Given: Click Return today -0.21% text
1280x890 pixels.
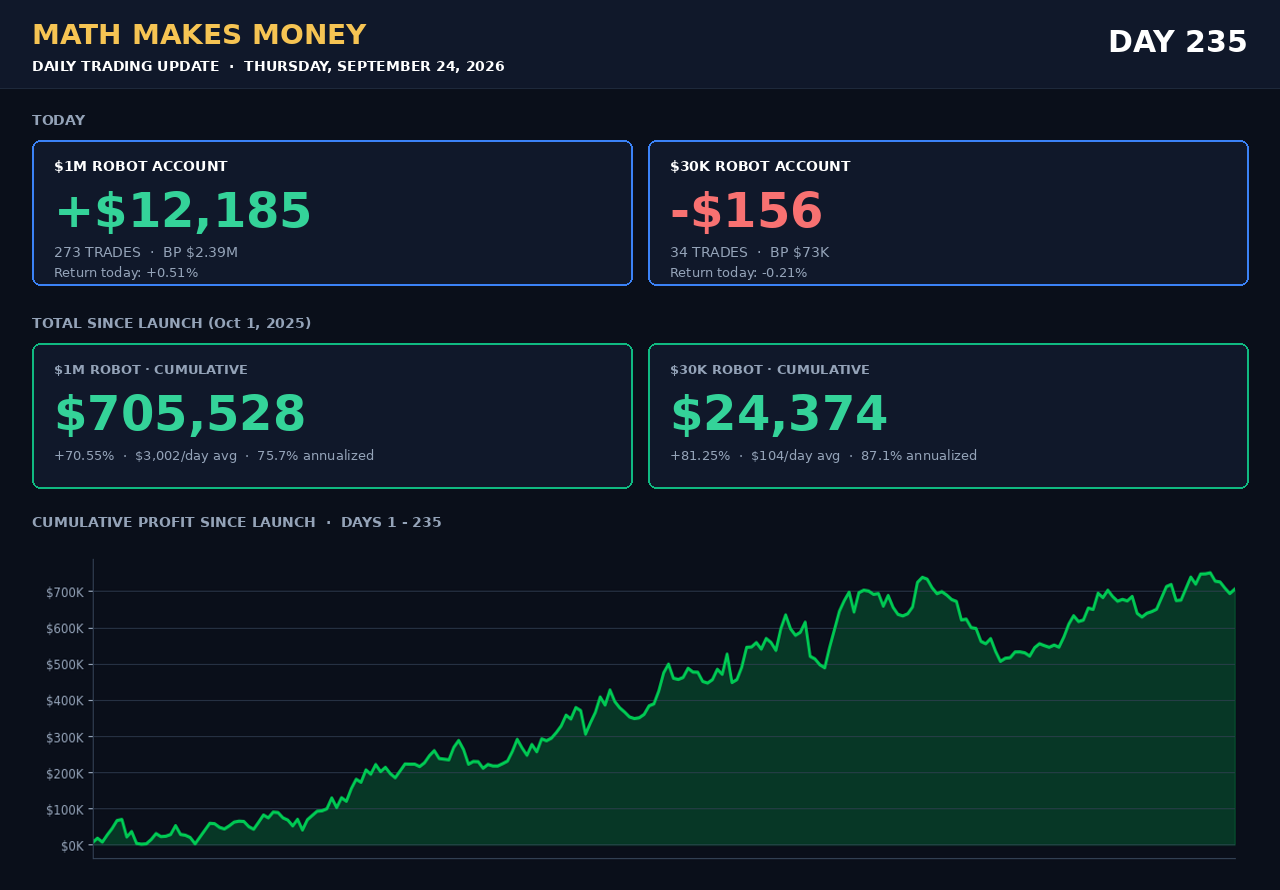Looking at the screenshot, I should click(738, 273).
